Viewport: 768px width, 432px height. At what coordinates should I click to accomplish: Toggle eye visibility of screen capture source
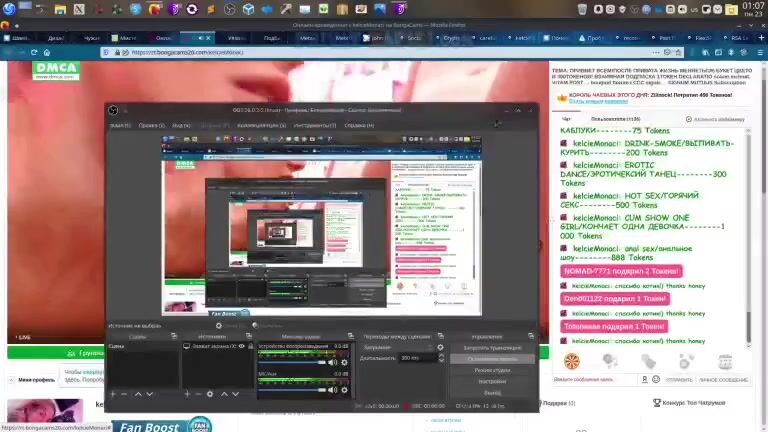click(241, 346)
